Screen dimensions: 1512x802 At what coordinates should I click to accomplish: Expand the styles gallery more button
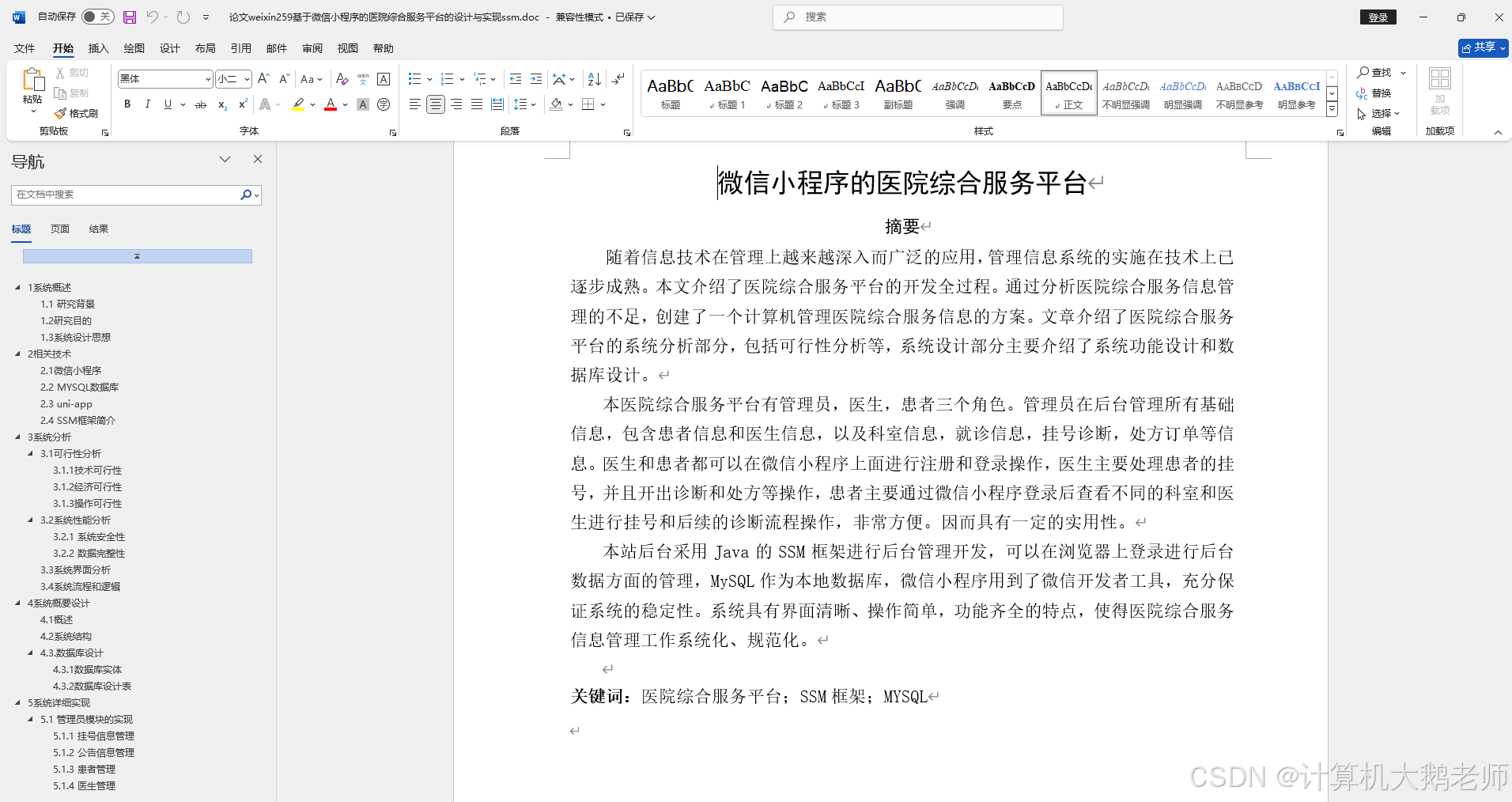1332,109
